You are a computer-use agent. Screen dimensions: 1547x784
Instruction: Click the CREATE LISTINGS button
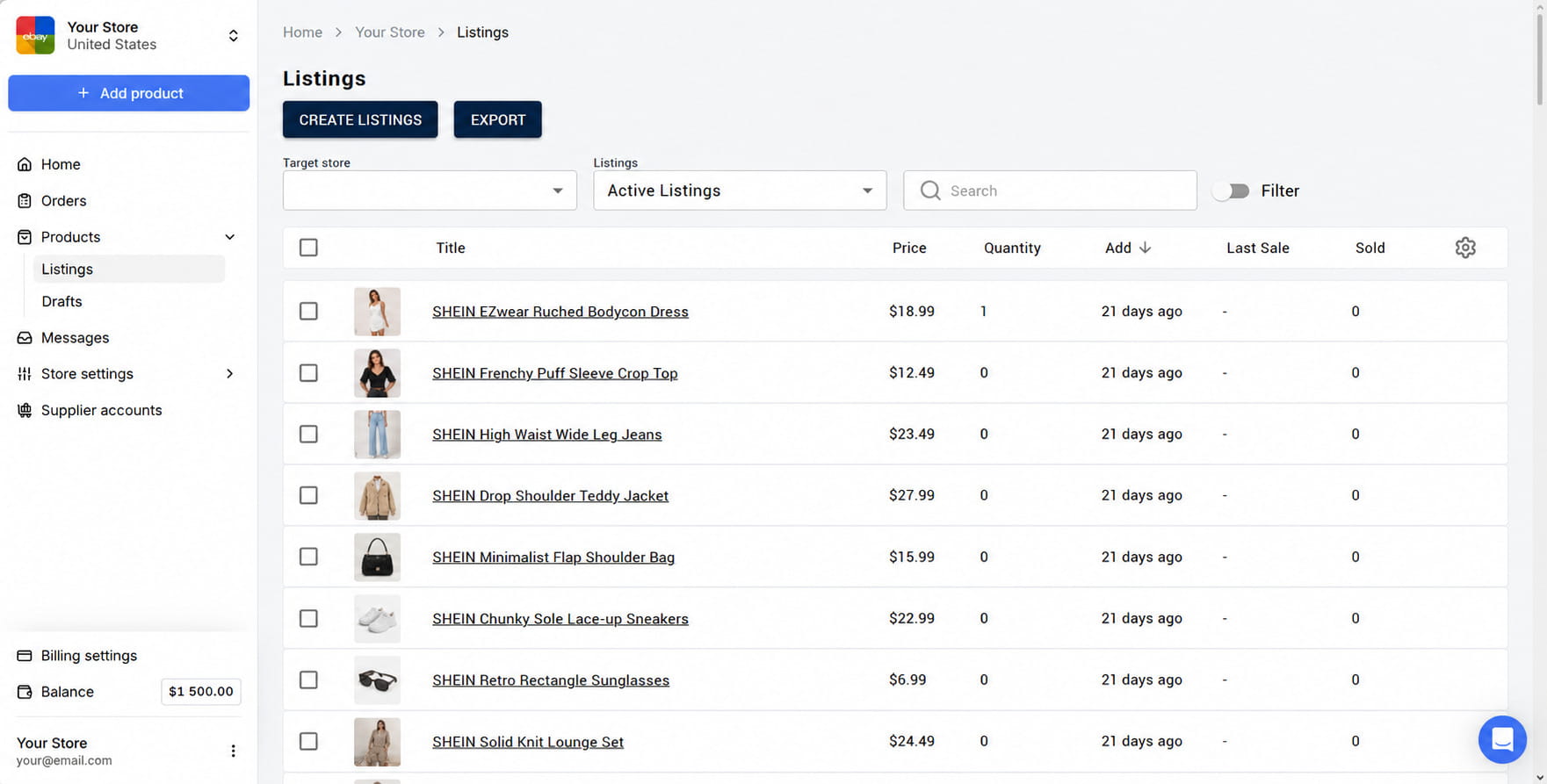click(360, 119)
